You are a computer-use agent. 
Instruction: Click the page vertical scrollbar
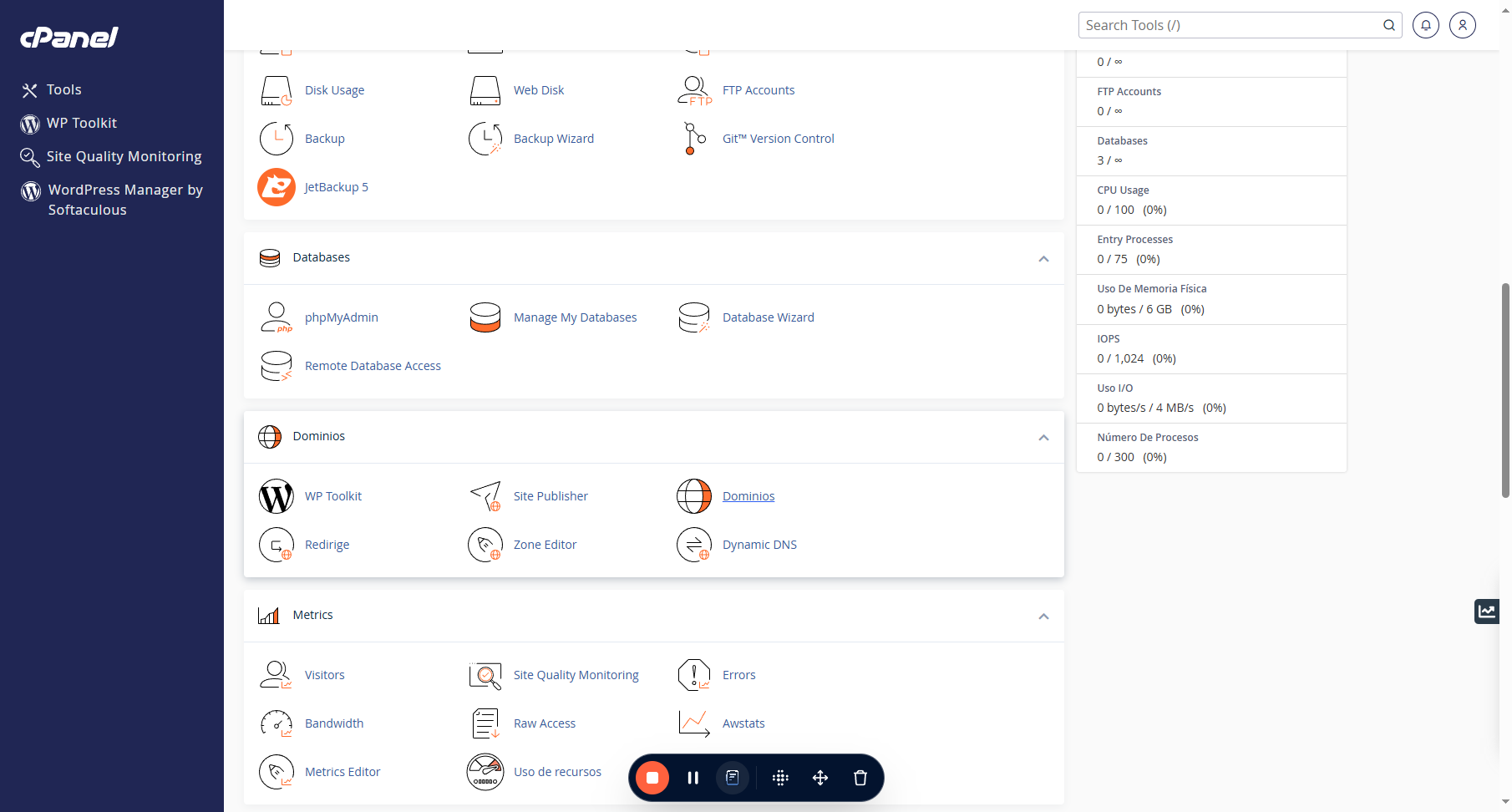click(1505, 390)
